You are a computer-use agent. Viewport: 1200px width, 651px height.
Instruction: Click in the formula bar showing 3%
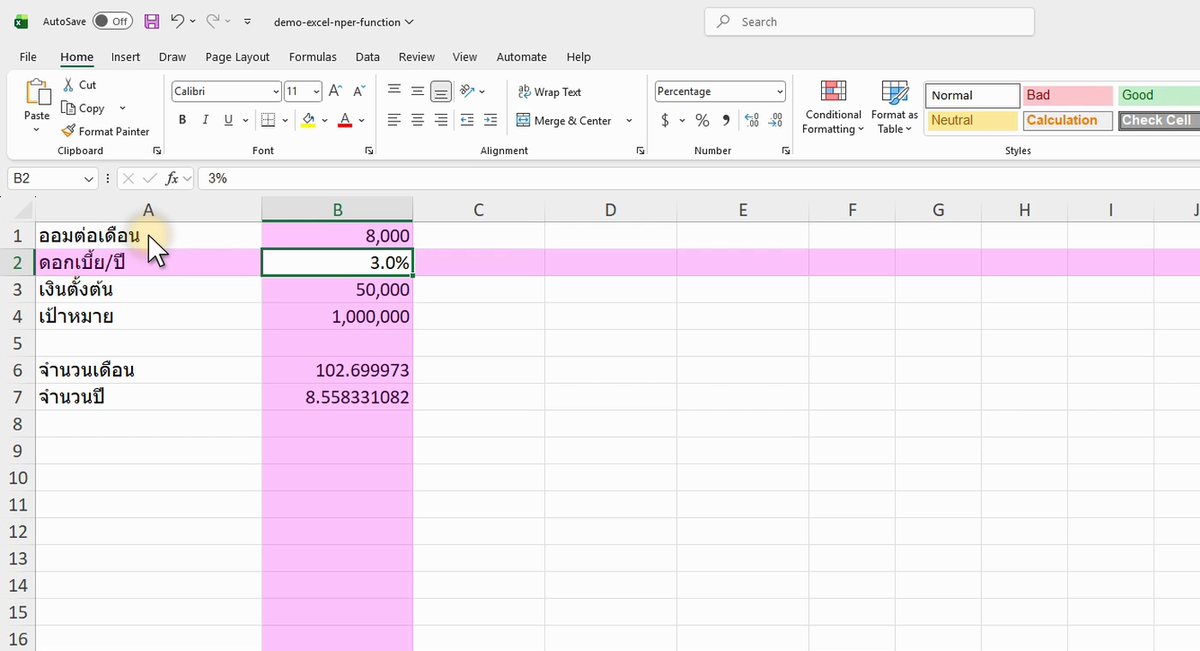pos(698,178)
